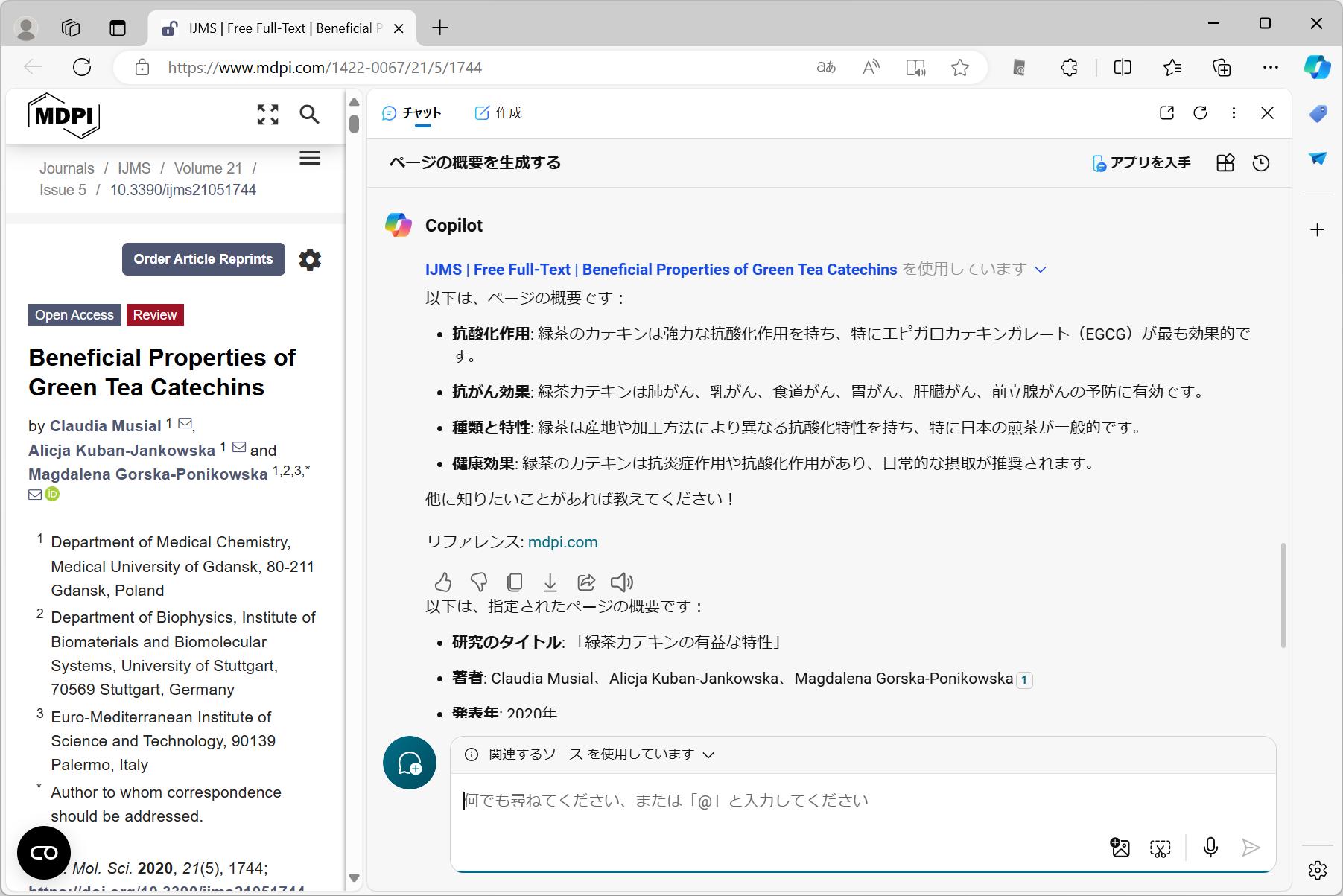Open the tab actions menu icon
1343x896 pixels.
(x=118, y=28)
